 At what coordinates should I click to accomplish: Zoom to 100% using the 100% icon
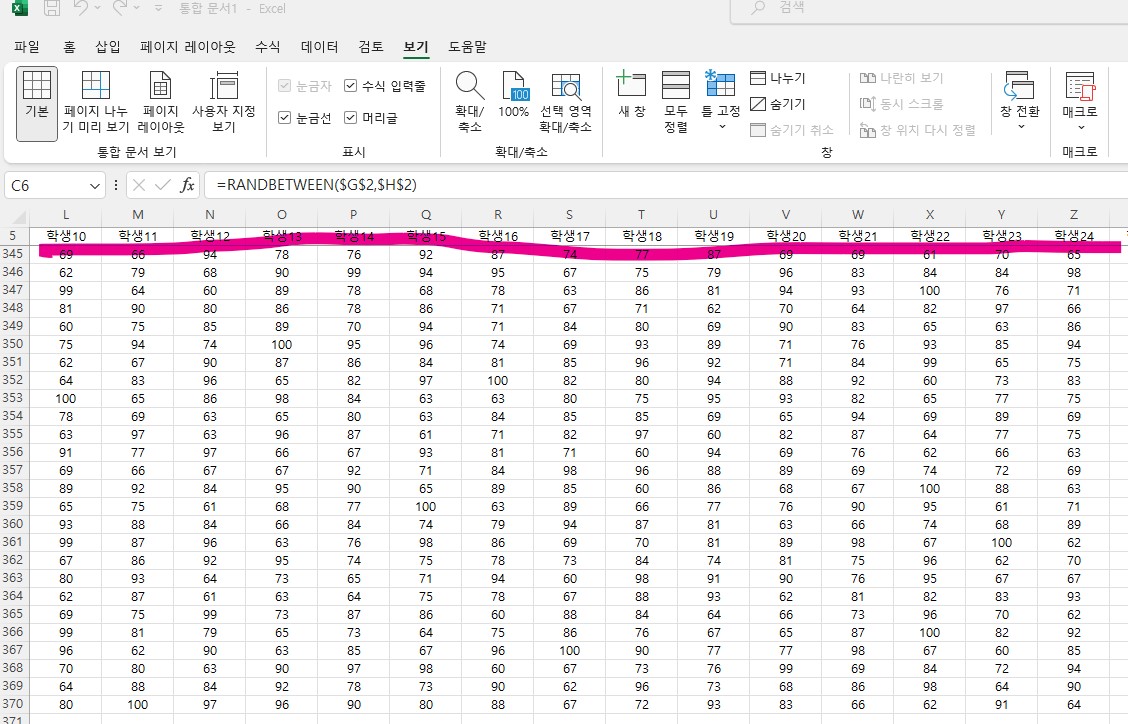point(513,100)
